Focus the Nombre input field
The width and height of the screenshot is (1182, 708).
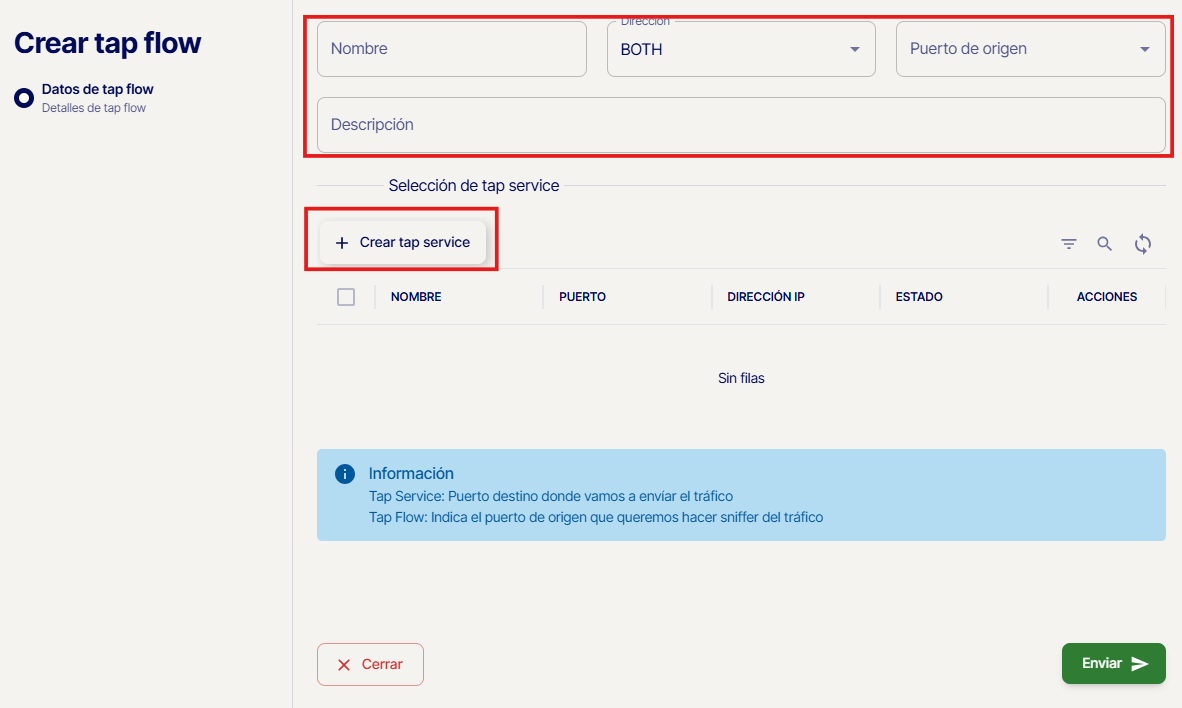(x=451, y=49)
